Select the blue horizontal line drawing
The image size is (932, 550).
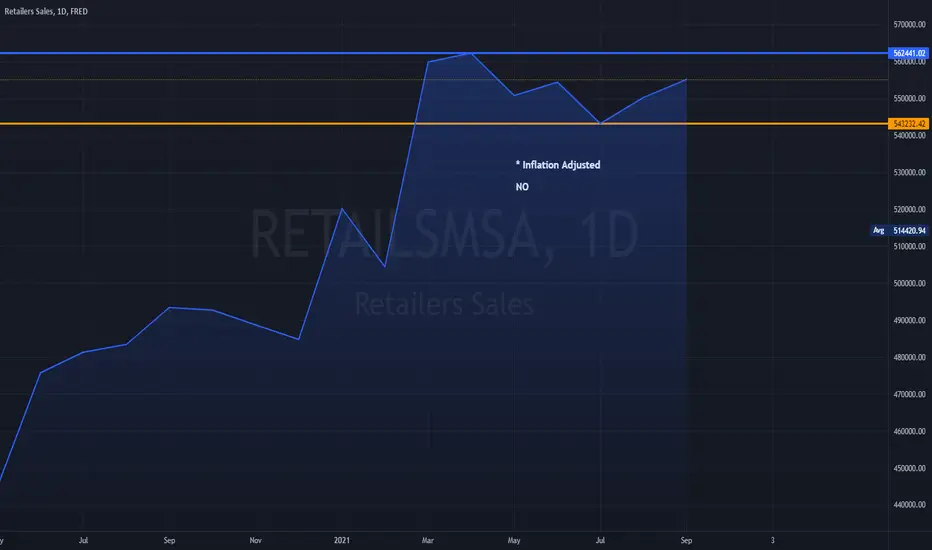click(443, 53)
